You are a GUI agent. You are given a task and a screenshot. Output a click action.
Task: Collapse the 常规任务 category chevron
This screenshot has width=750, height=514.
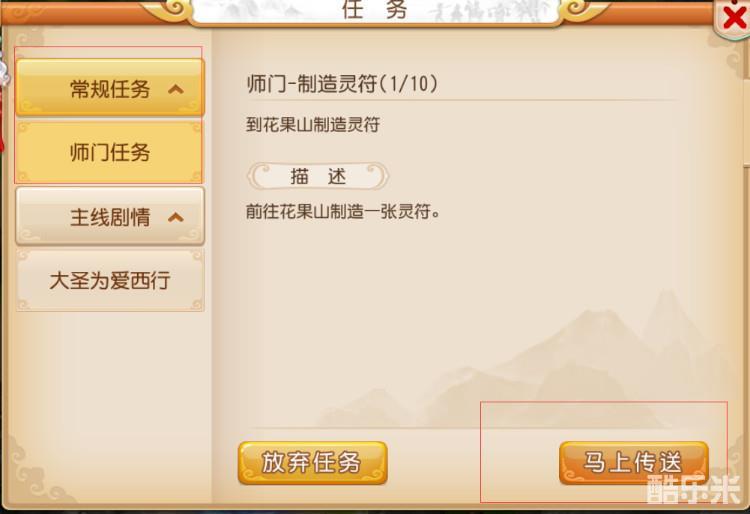[176, 89]
